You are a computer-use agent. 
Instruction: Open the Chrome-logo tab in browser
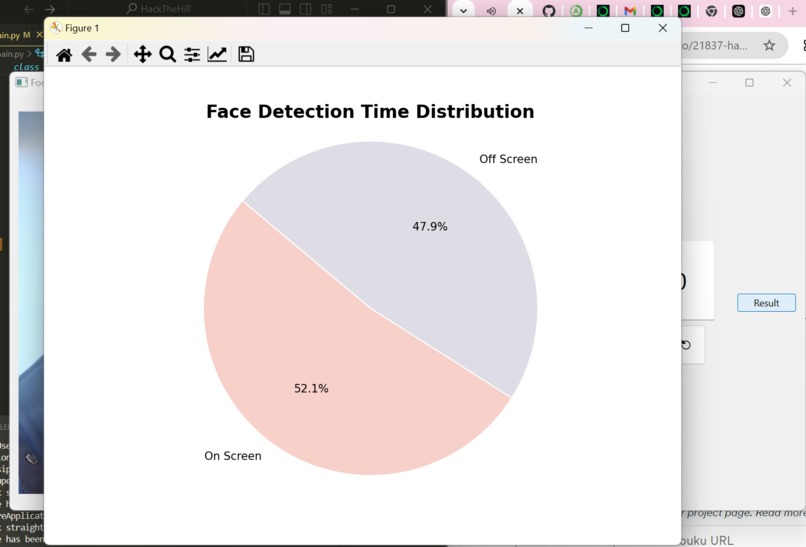click(711, 11)
